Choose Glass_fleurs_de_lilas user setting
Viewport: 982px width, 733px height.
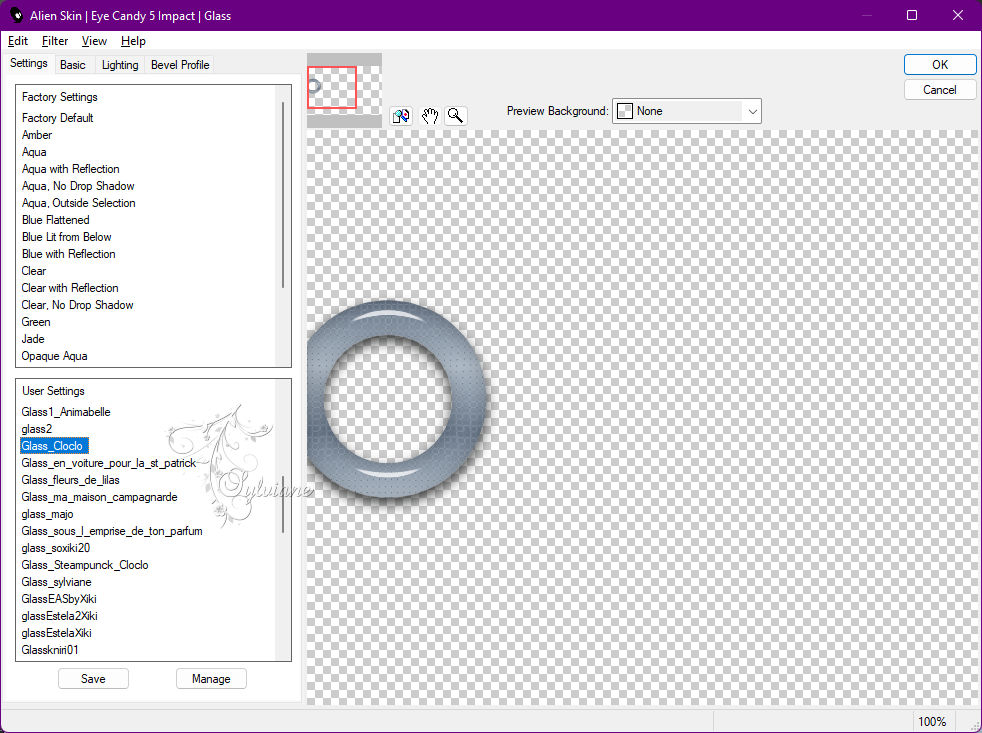click(70, 479)
